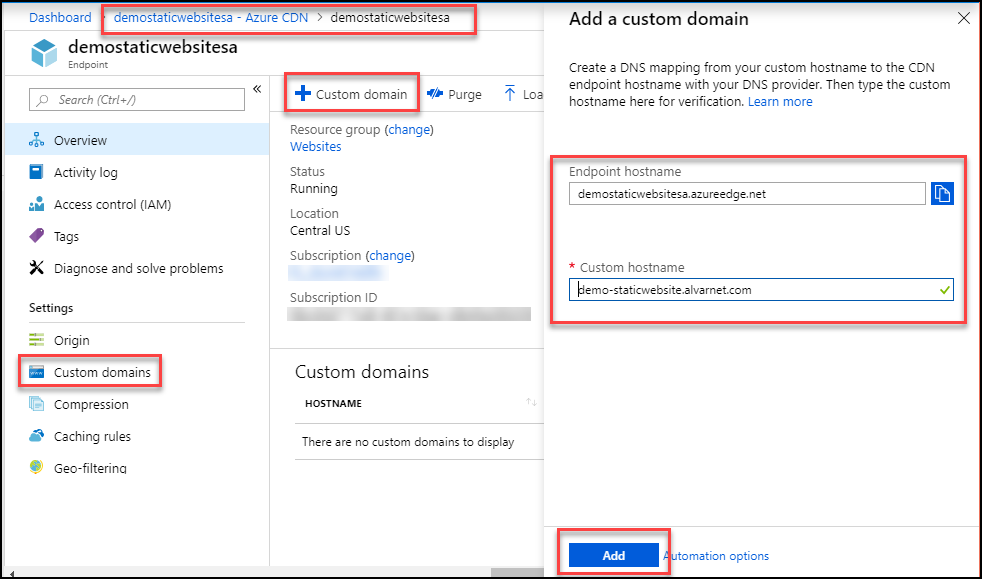Screen dimensions: 982x579
Task: Click the Endpoint hostname field
Action: pyautogui.click(x=747, y=193)
